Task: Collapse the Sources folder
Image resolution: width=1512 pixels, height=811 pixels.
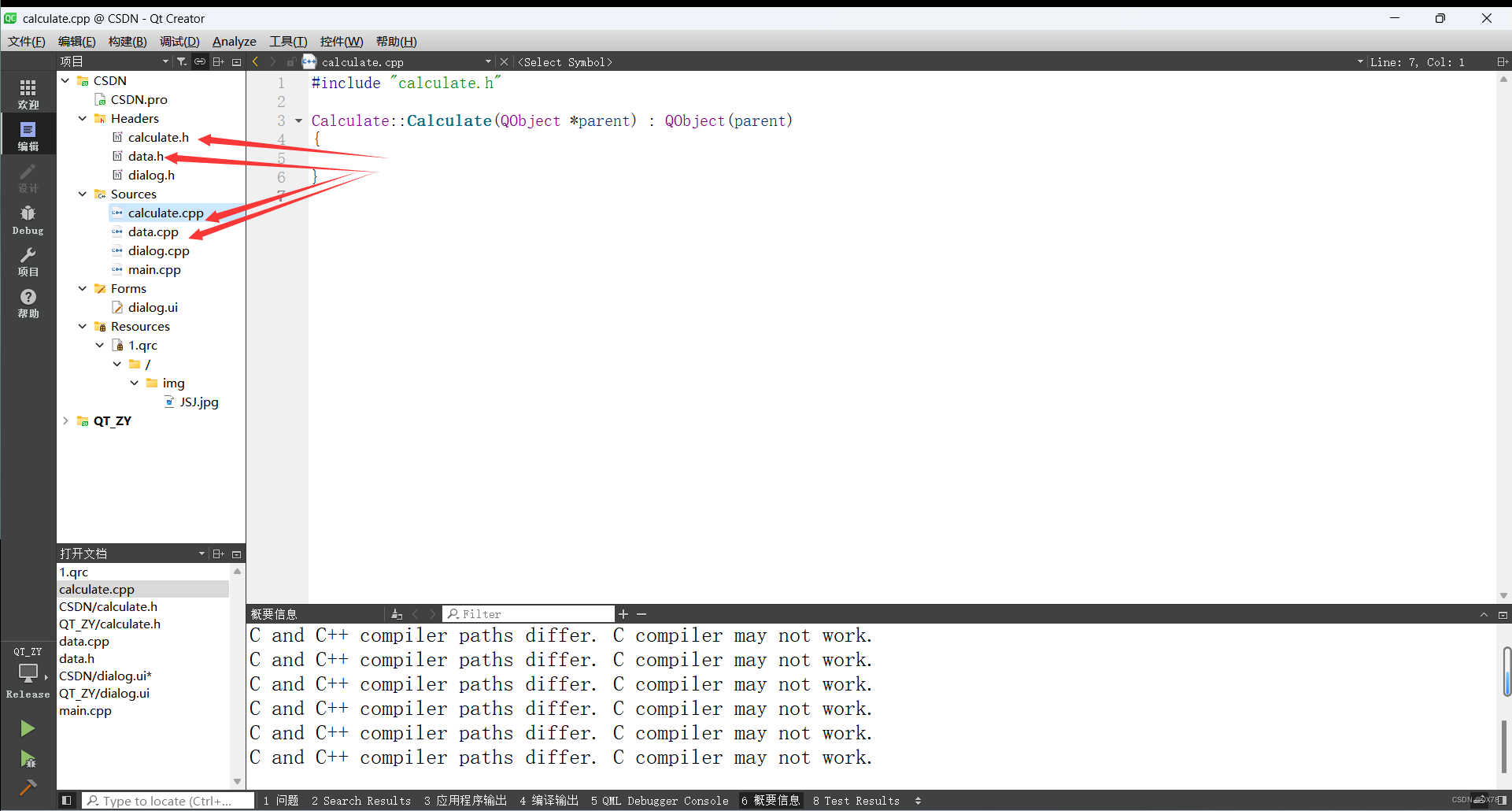Action: click(83, 194)
